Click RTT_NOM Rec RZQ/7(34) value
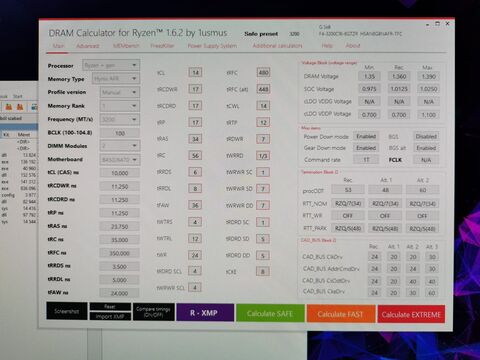 tap(348, 203)
